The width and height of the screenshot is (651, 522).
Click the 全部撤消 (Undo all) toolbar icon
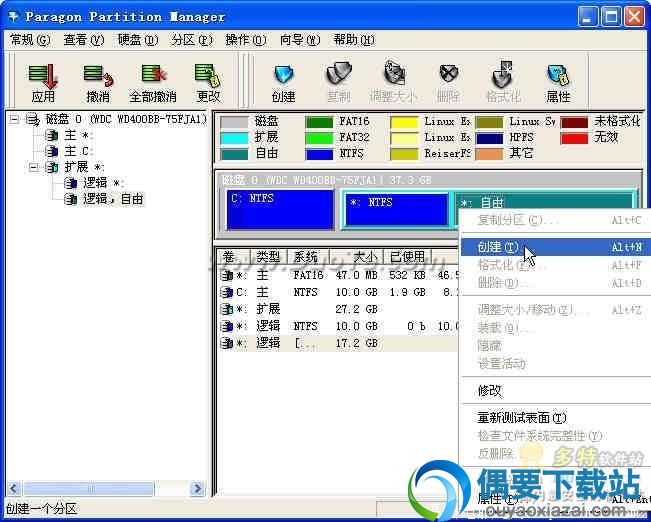pos(153,75)
